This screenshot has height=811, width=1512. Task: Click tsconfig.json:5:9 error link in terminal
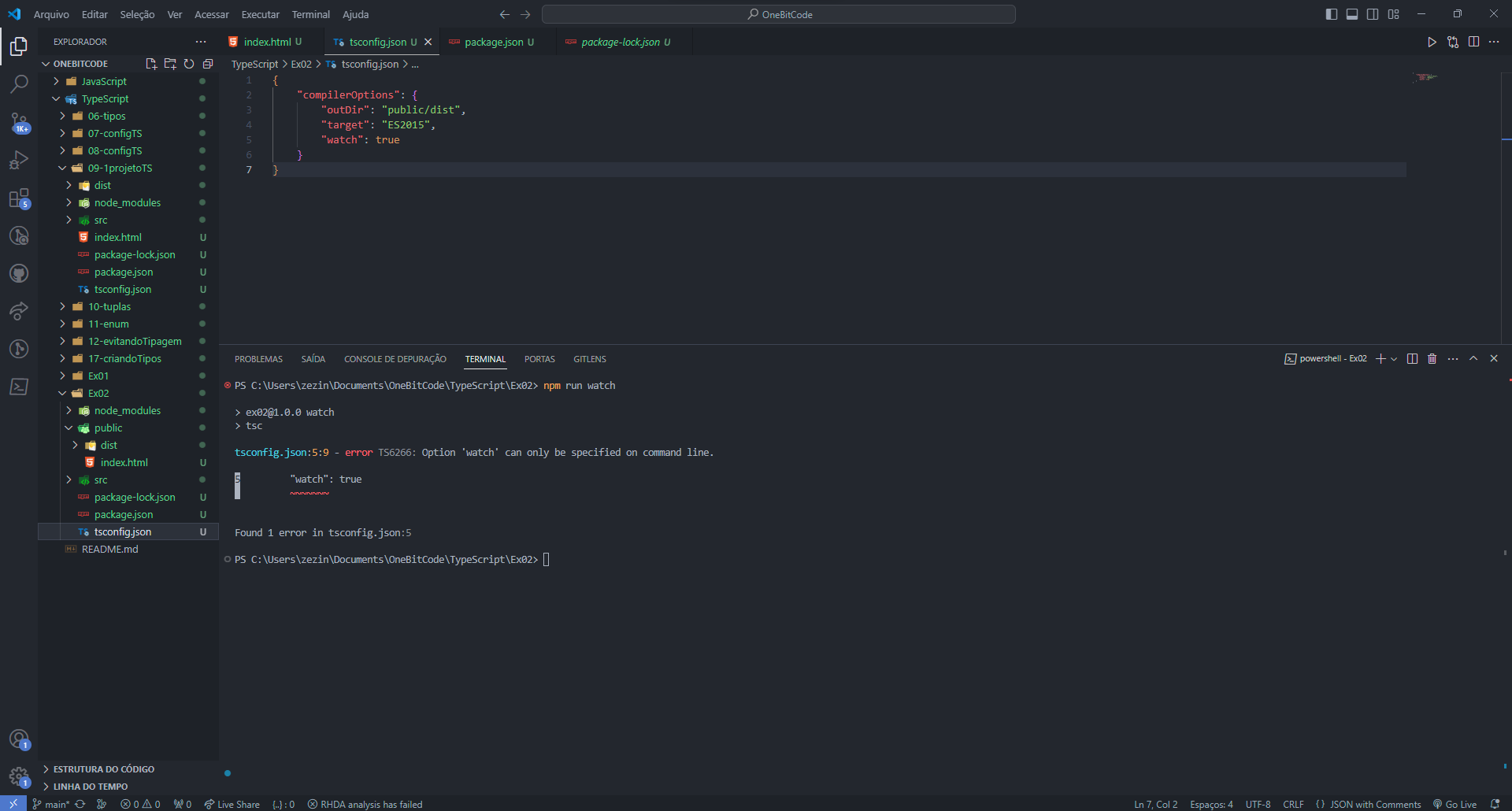282,452
